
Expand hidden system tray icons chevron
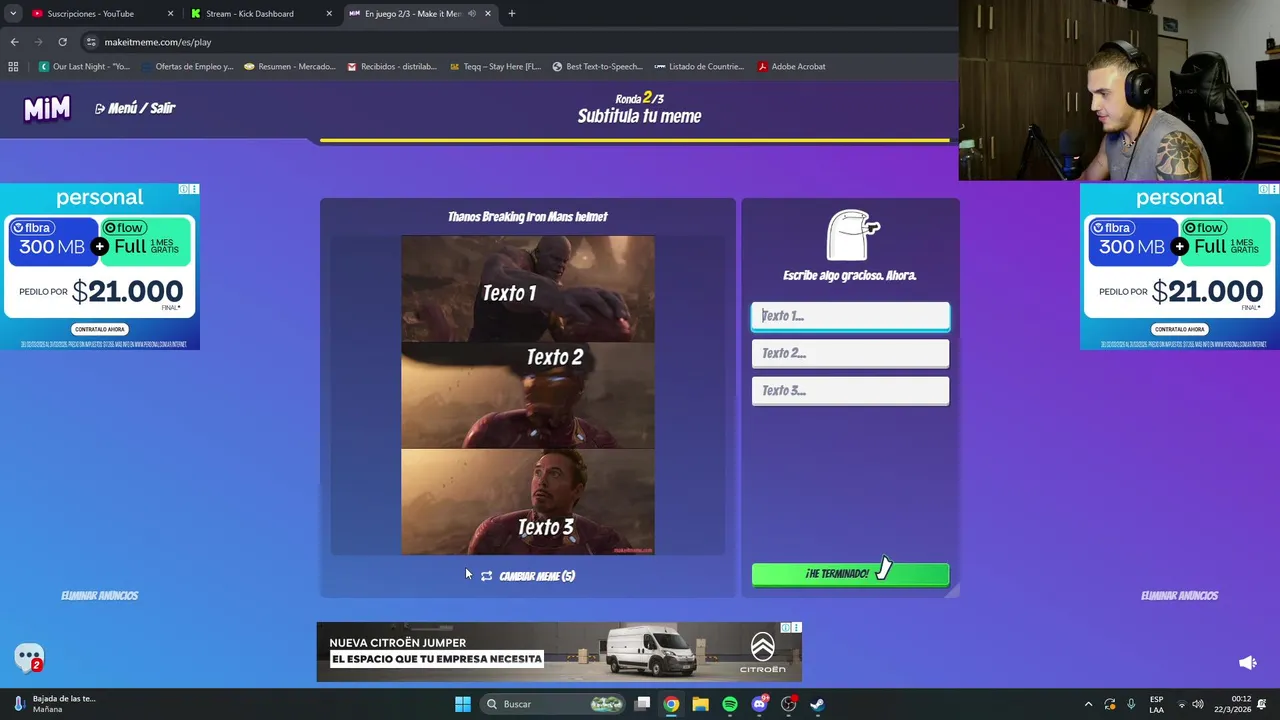click(x=1088, y=704)
